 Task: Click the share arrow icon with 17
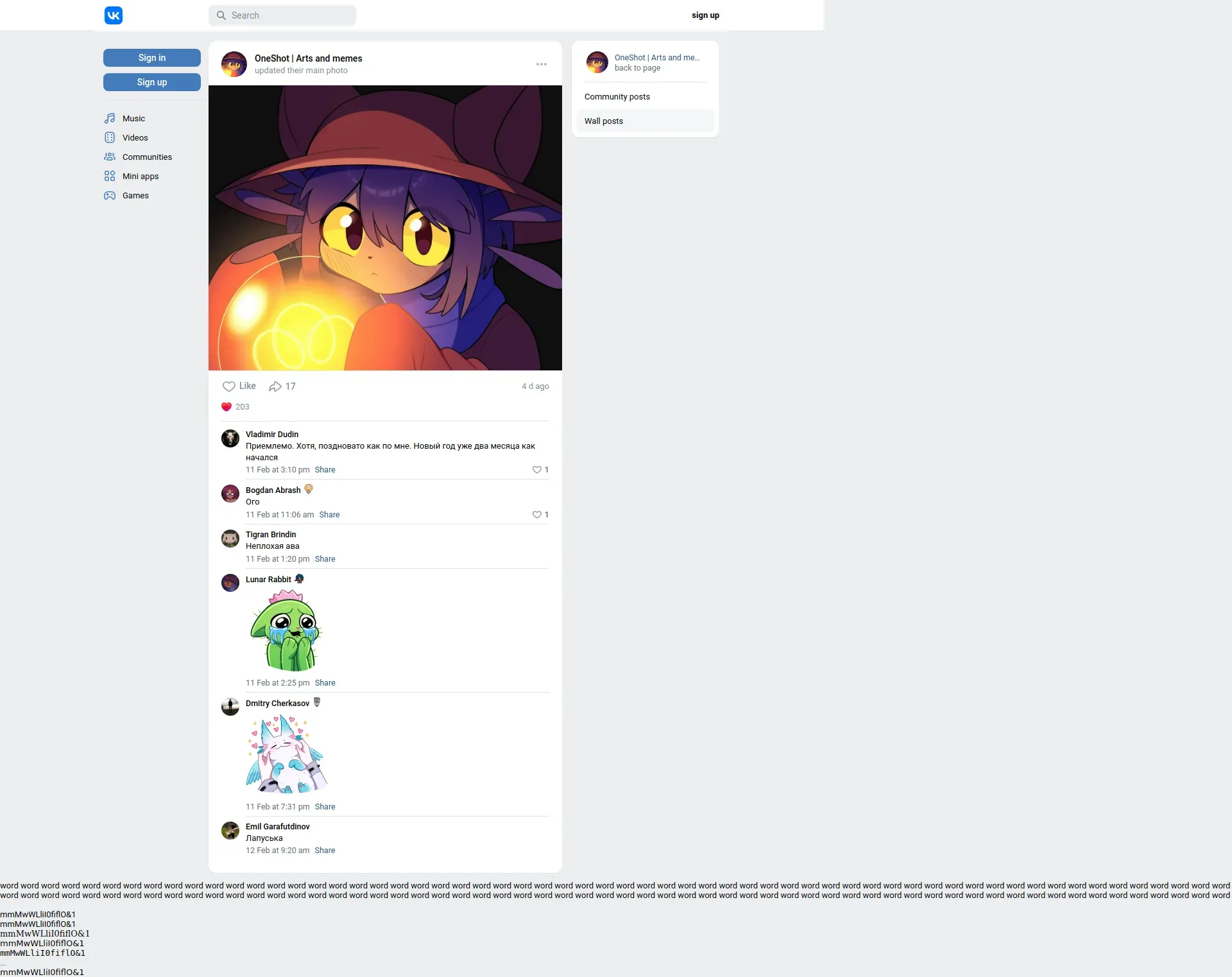pyautogui.click(x=275, y=386)
